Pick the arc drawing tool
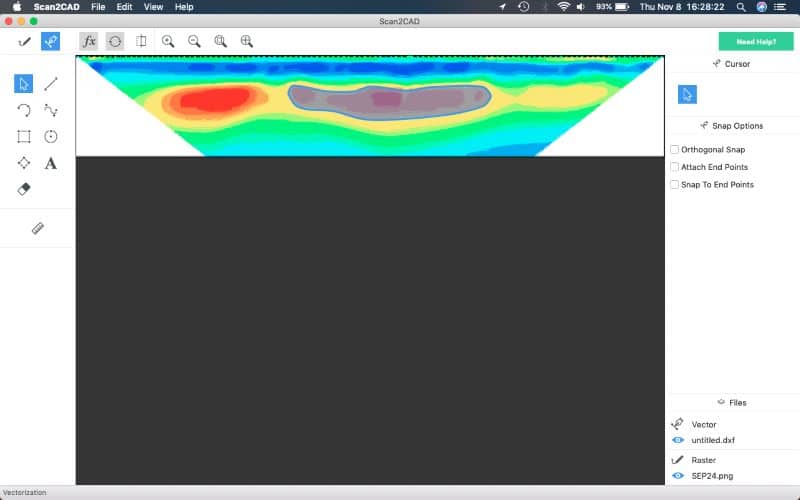800x500 pixels. pyautogui.click(x=24, y=110)
